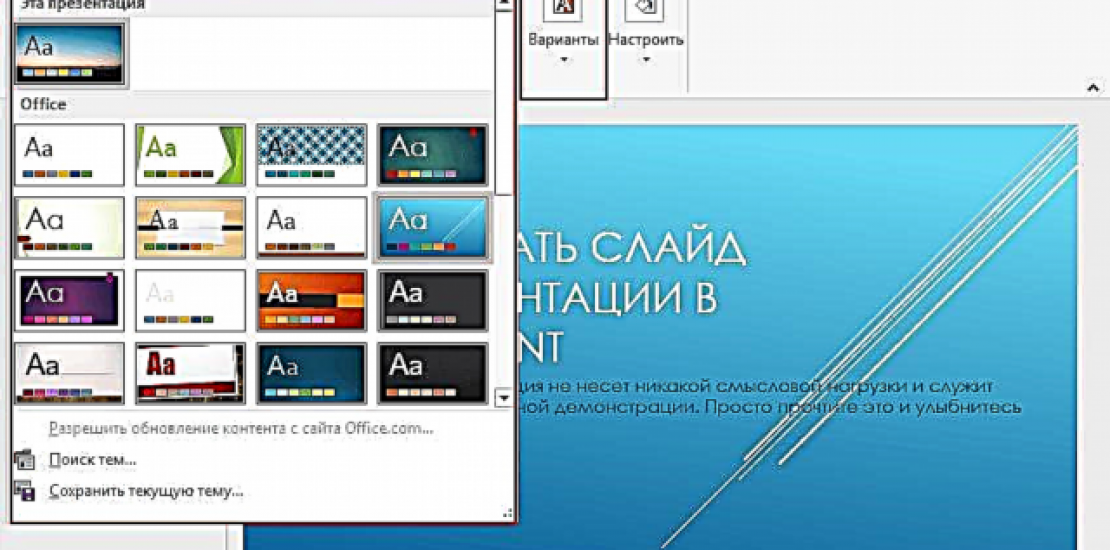Apply the plain white Office theme
The width and height of the screenshot is (1110, 550).
[x=71, y=155]
